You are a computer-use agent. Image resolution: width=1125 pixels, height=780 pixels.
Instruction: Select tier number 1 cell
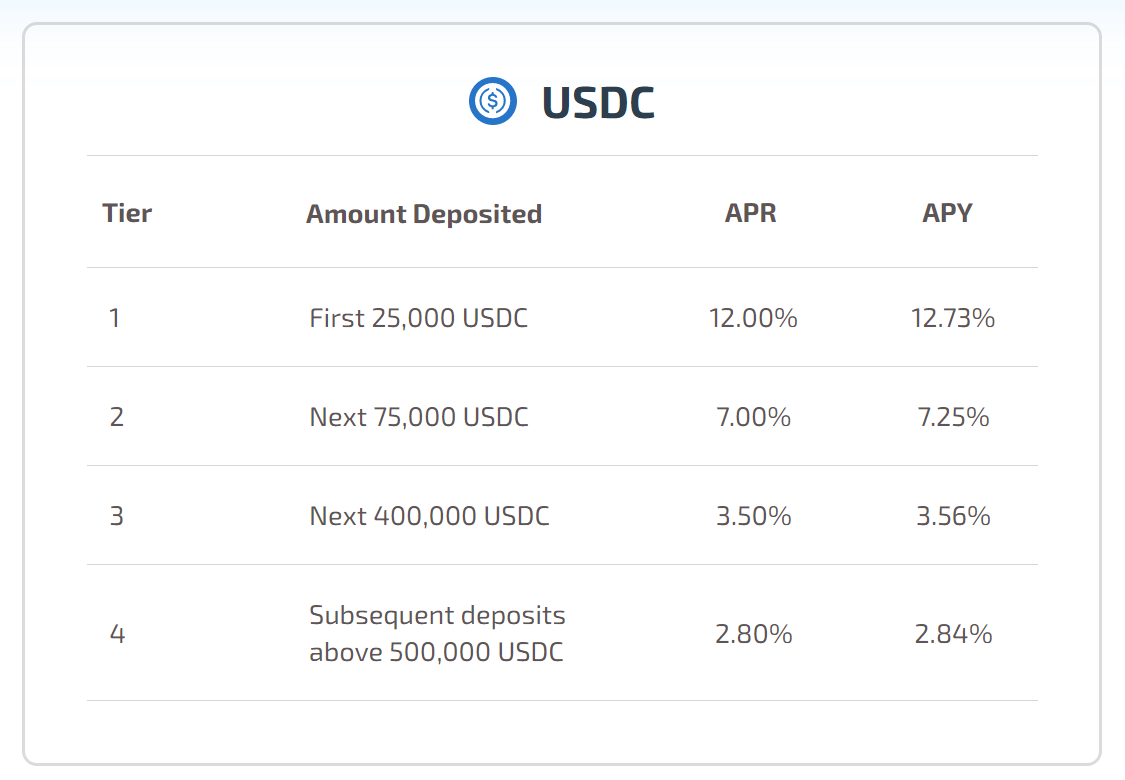coord(114,318)
